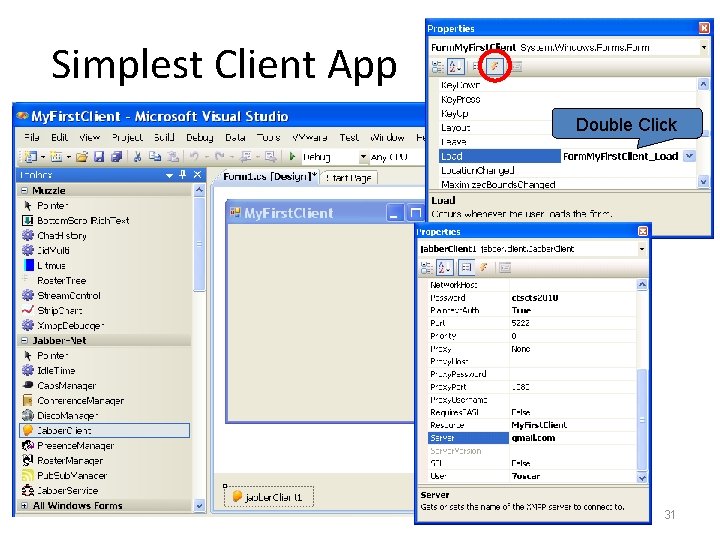Close the Toolbox panel

pos(197,174)
